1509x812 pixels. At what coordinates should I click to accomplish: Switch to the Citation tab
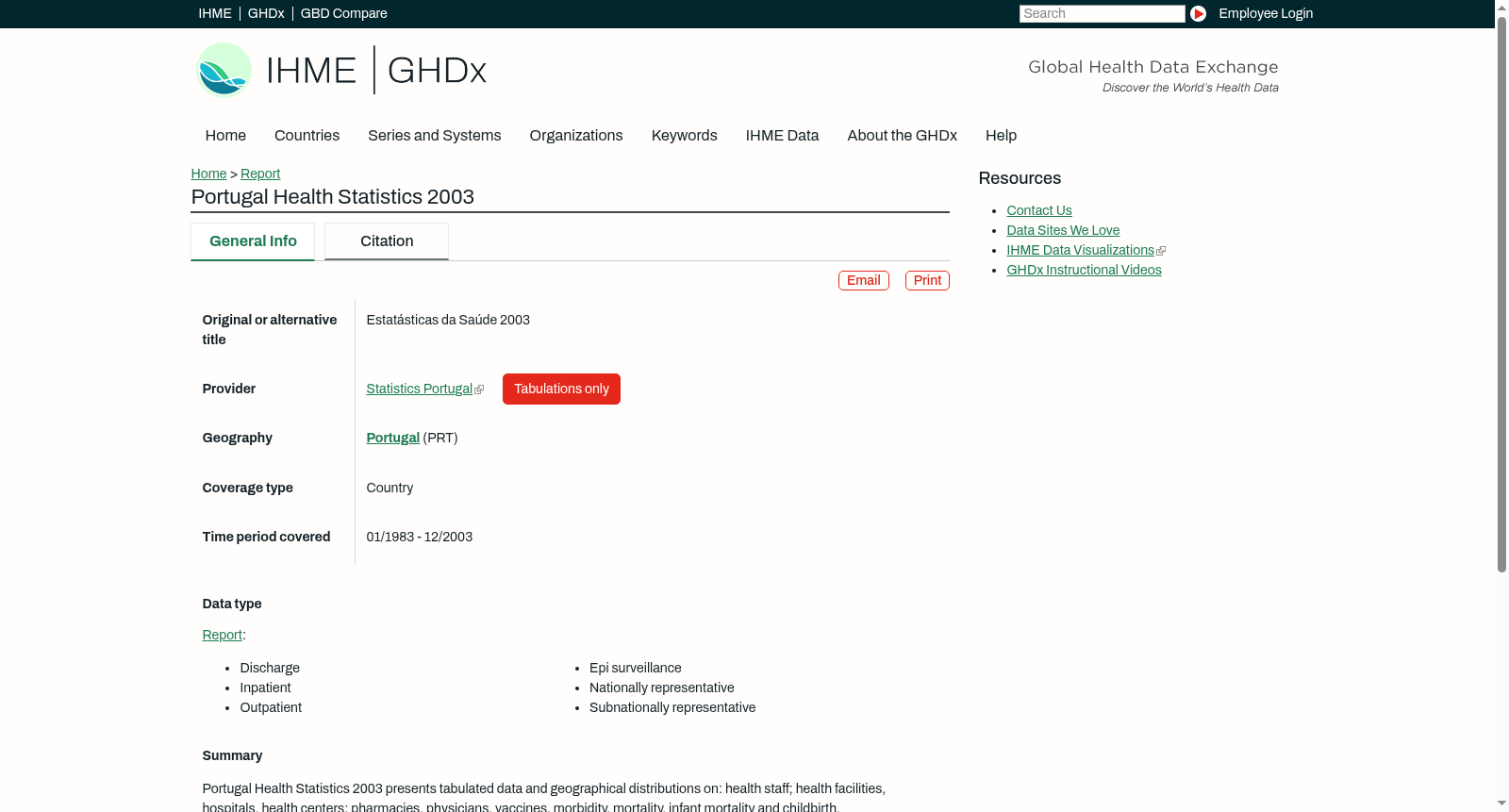[387, 241]
